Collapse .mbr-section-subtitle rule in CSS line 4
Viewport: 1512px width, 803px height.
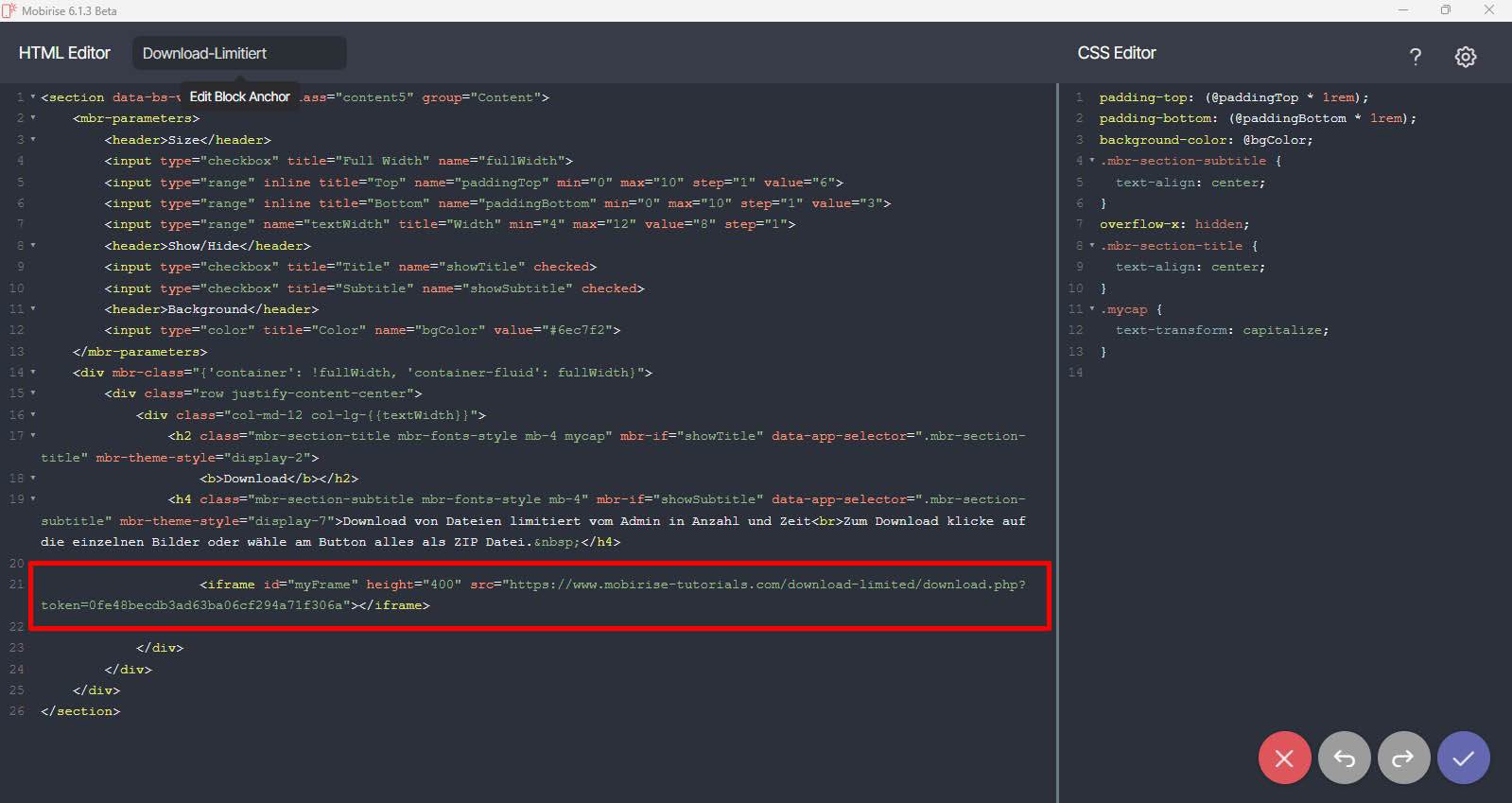click(x=1092, y=161)
